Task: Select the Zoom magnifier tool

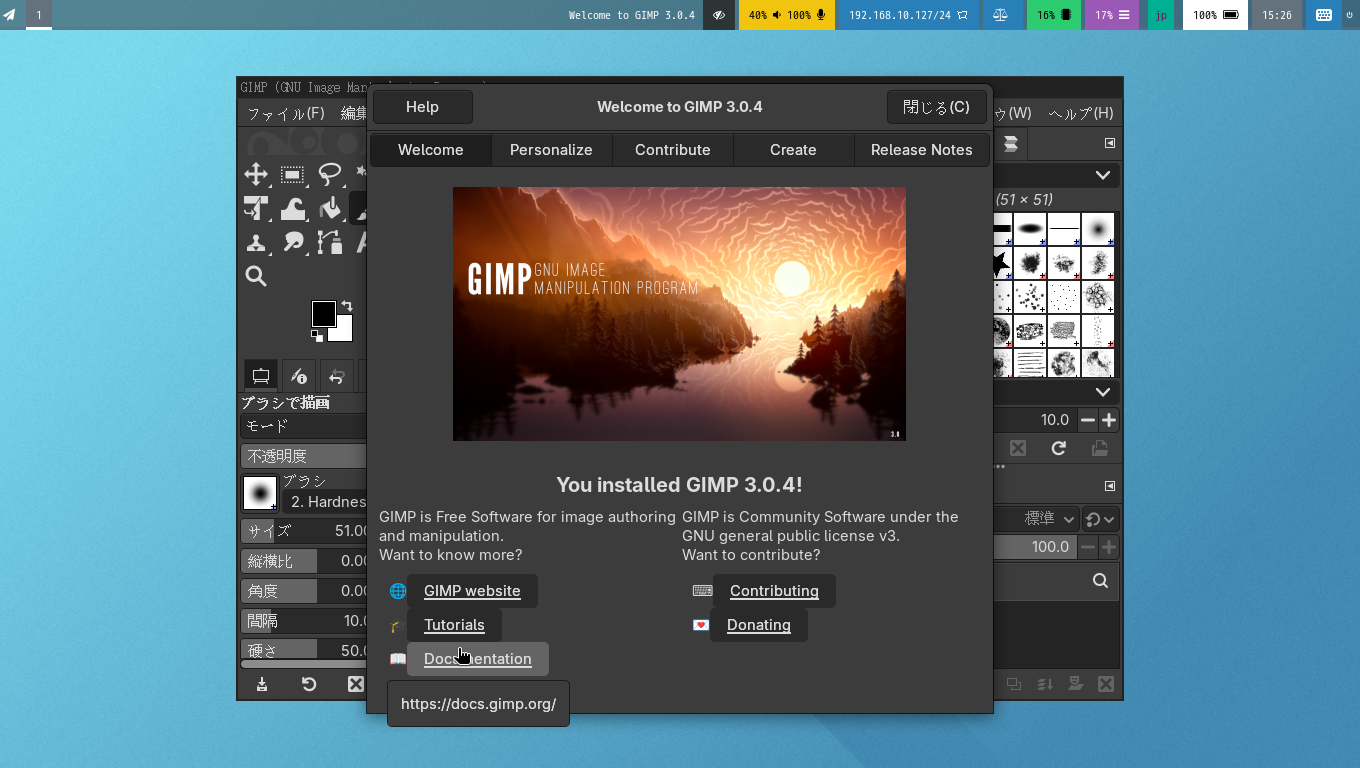Action: (x=256, y=276)
